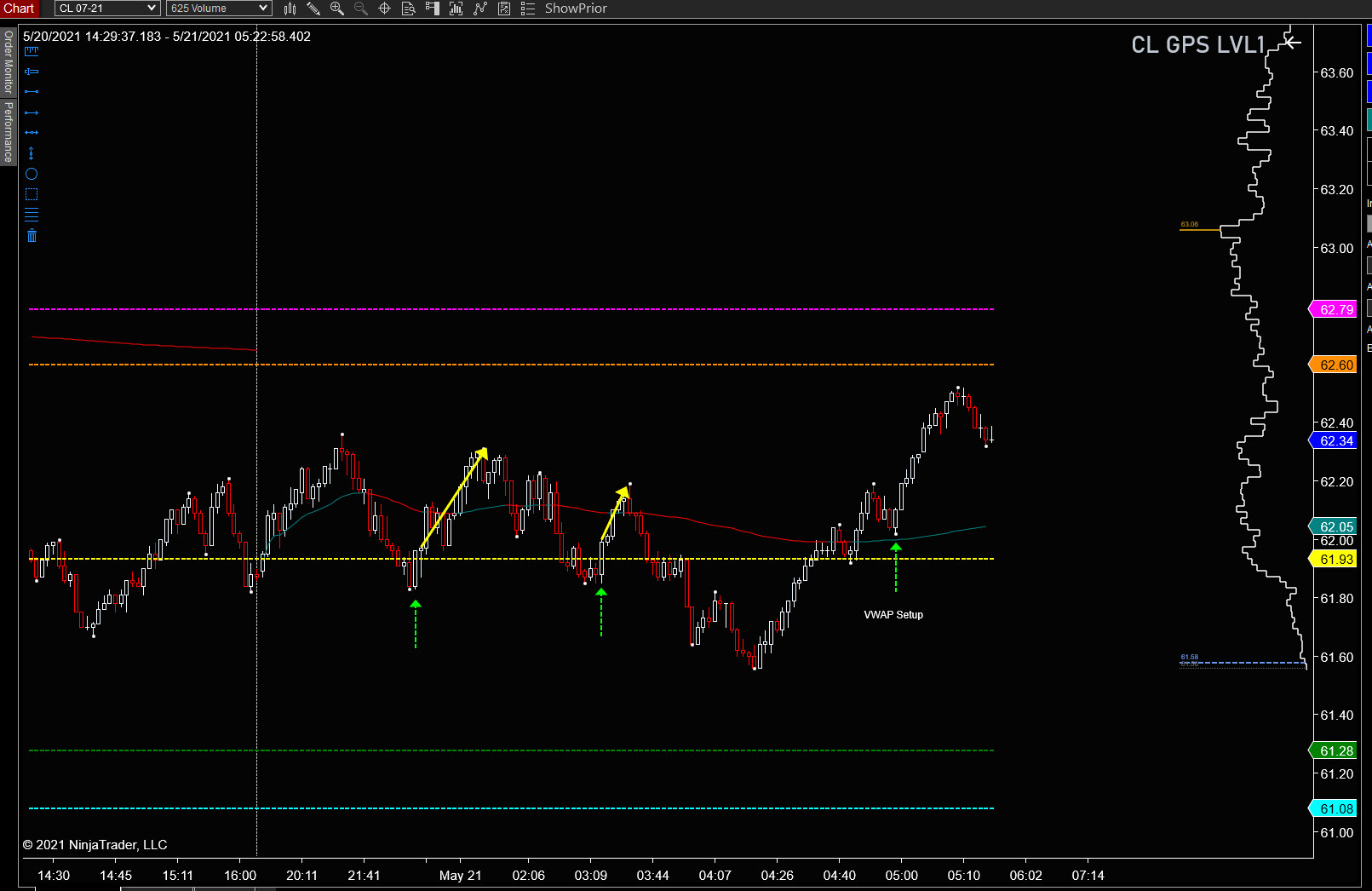Select the line segment drawing tool
This screenshot has width=1372, height=891.
pyautogui.click(x=32, y=91)
